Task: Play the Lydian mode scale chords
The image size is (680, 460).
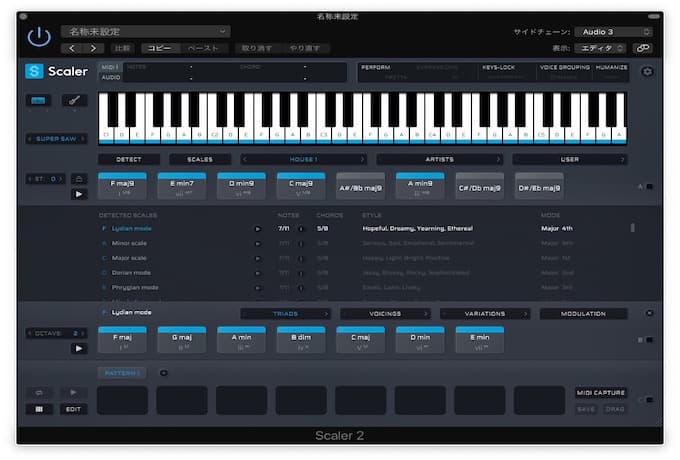Action: pyautogui.click(x=79, y=348)
